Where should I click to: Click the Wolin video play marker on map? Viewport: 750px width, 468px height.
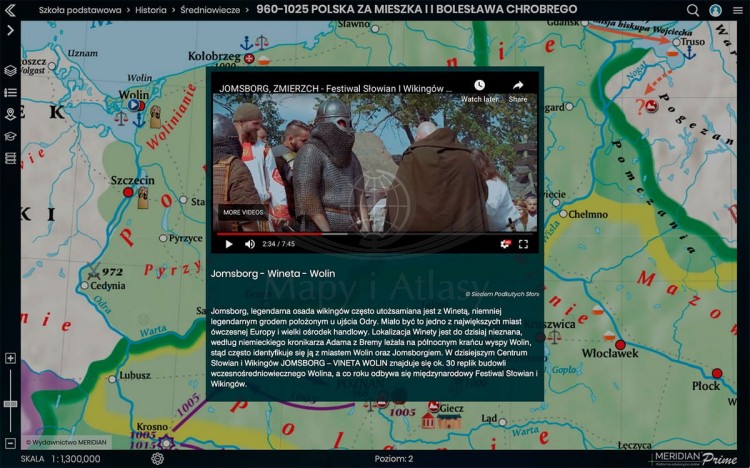click(133, 105)
